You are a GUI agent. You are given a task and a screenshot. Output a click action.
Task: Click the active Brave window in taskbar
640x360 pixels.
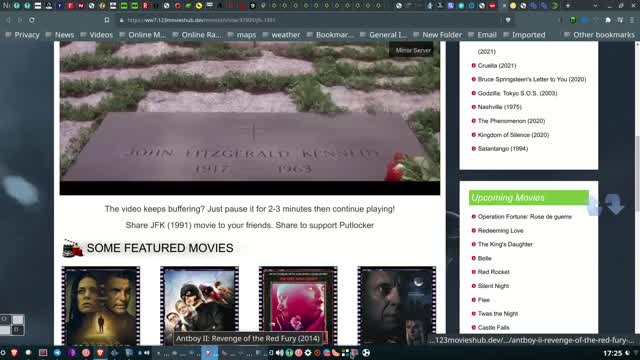[x=209, y=353]
